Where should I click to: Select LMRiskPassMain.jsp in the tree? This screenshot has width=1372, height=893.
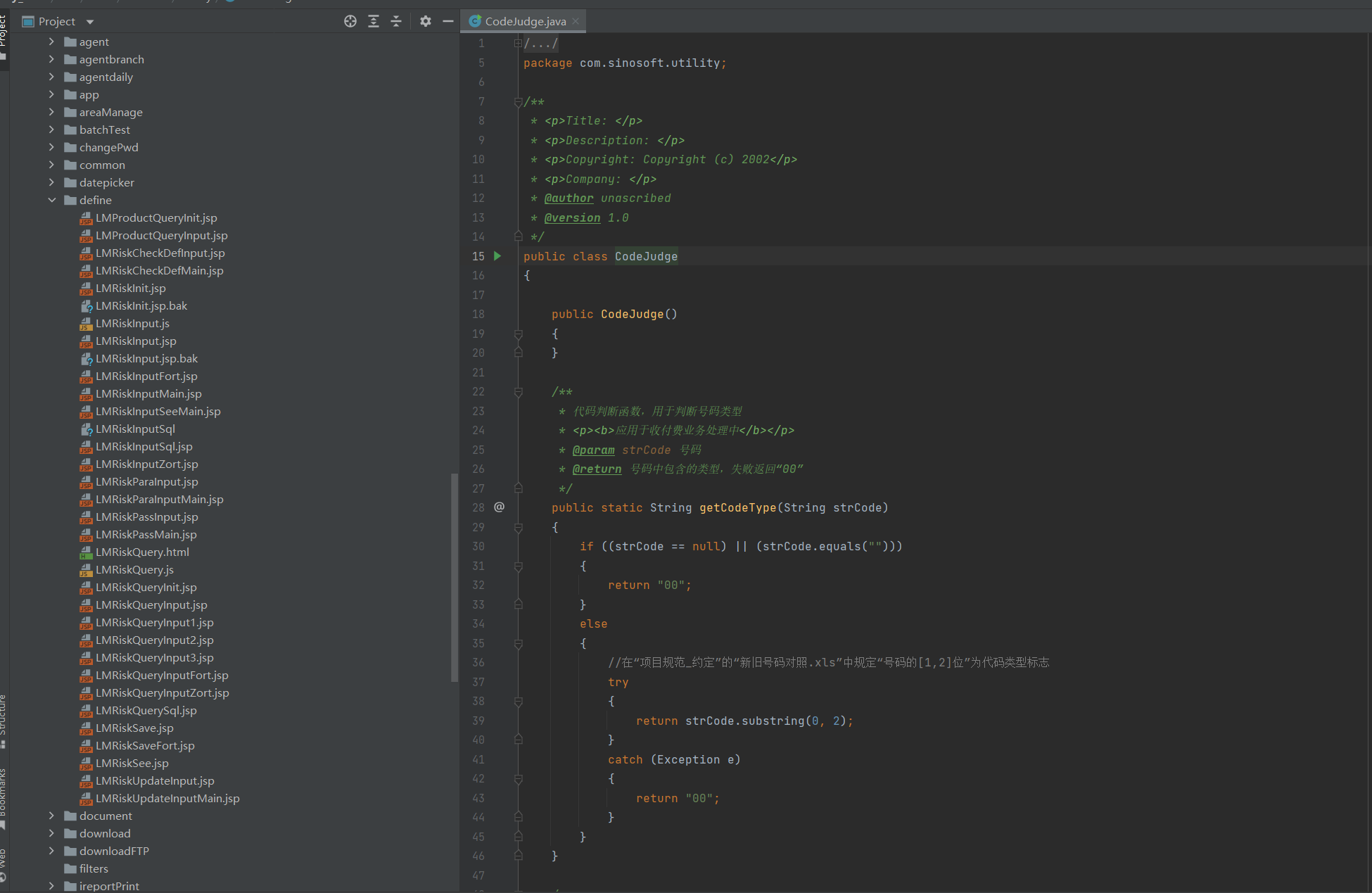(146, 534)
